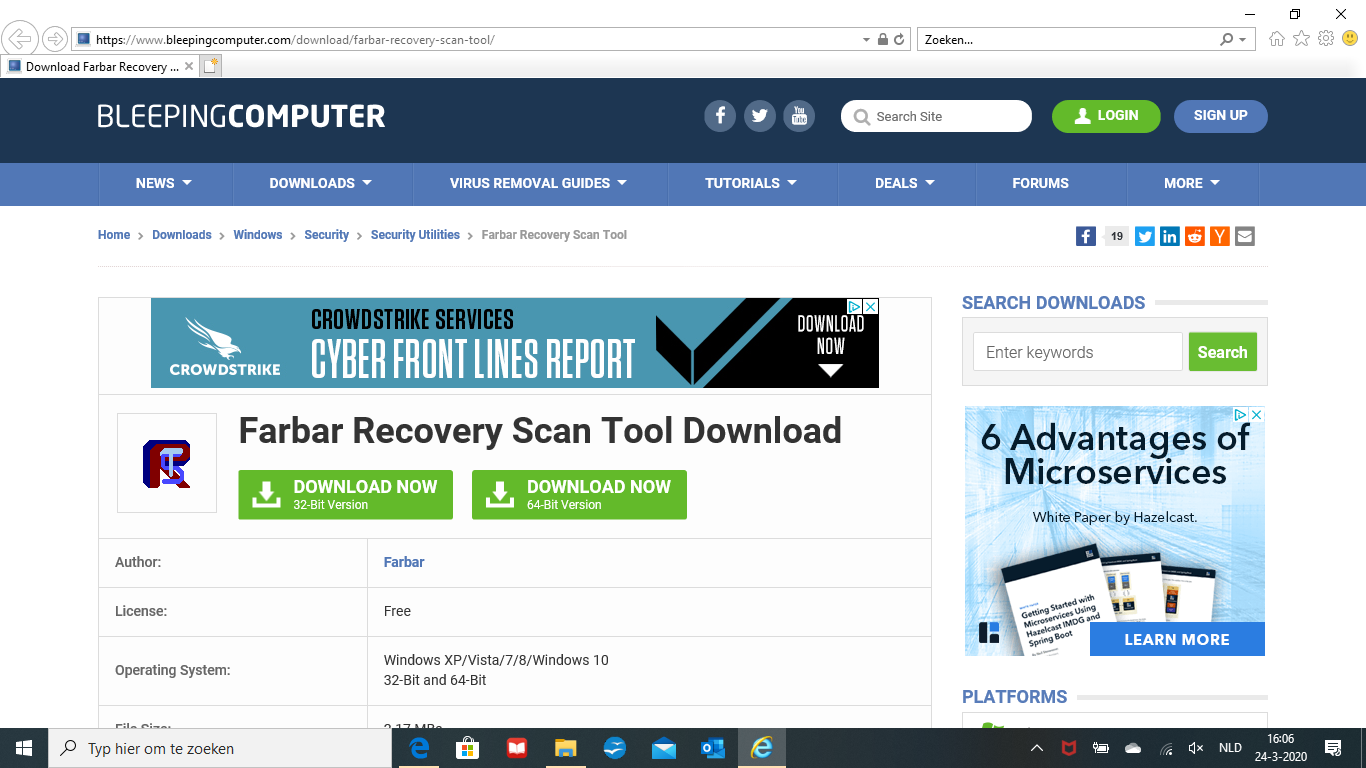Open a new browser tab
The width and height of the screenshot is (1366, 768).
coord(210,66)
